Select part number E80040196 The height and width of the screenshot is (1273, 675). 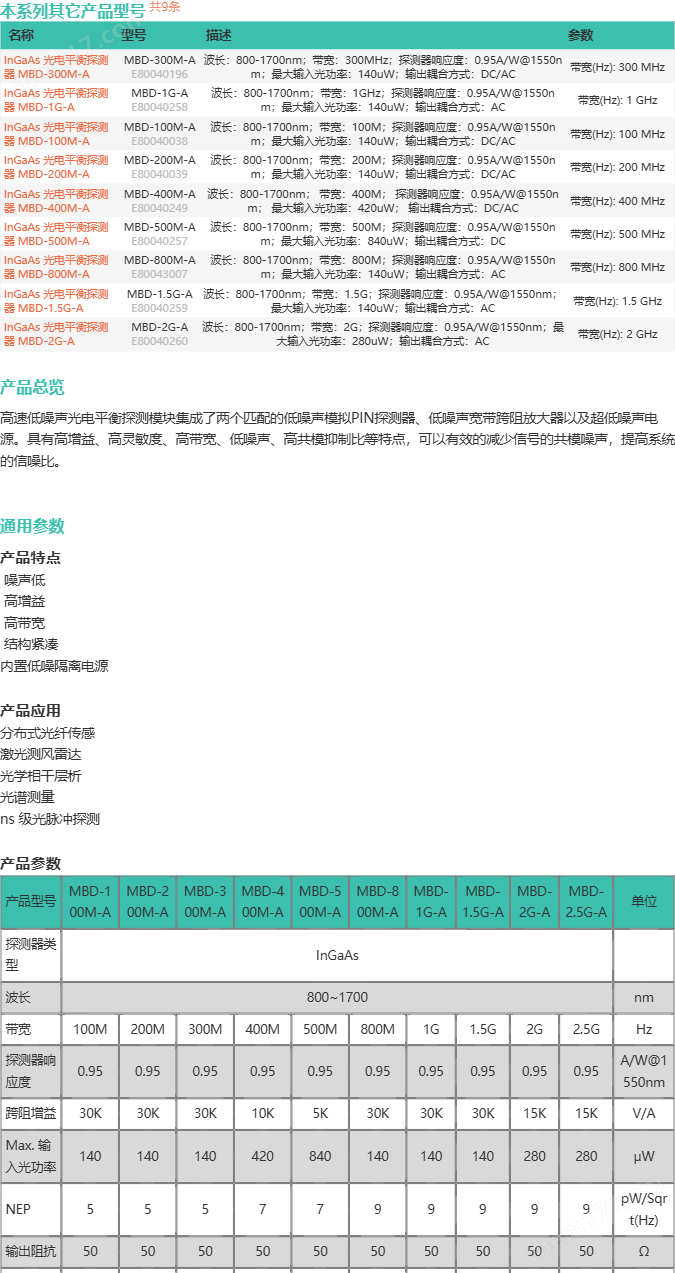coord(160,74)
